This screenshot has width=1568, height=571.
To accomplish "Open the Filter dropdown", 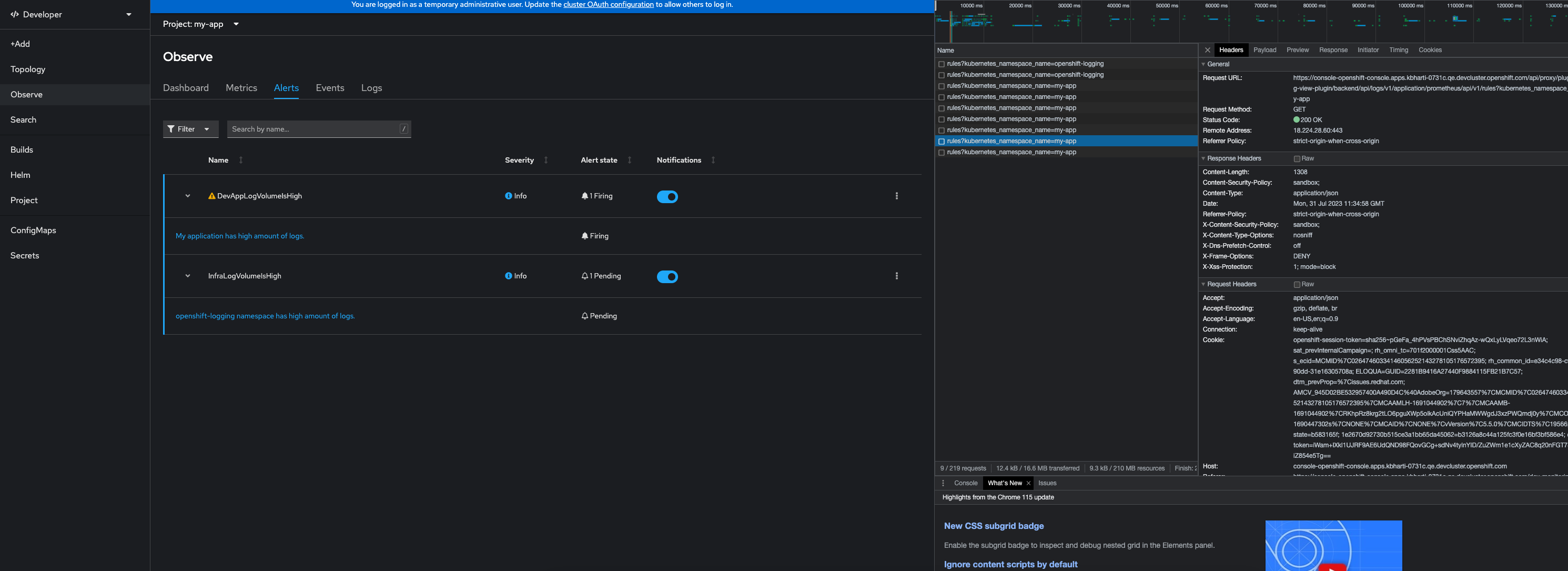I will click(x=190, y=129).
